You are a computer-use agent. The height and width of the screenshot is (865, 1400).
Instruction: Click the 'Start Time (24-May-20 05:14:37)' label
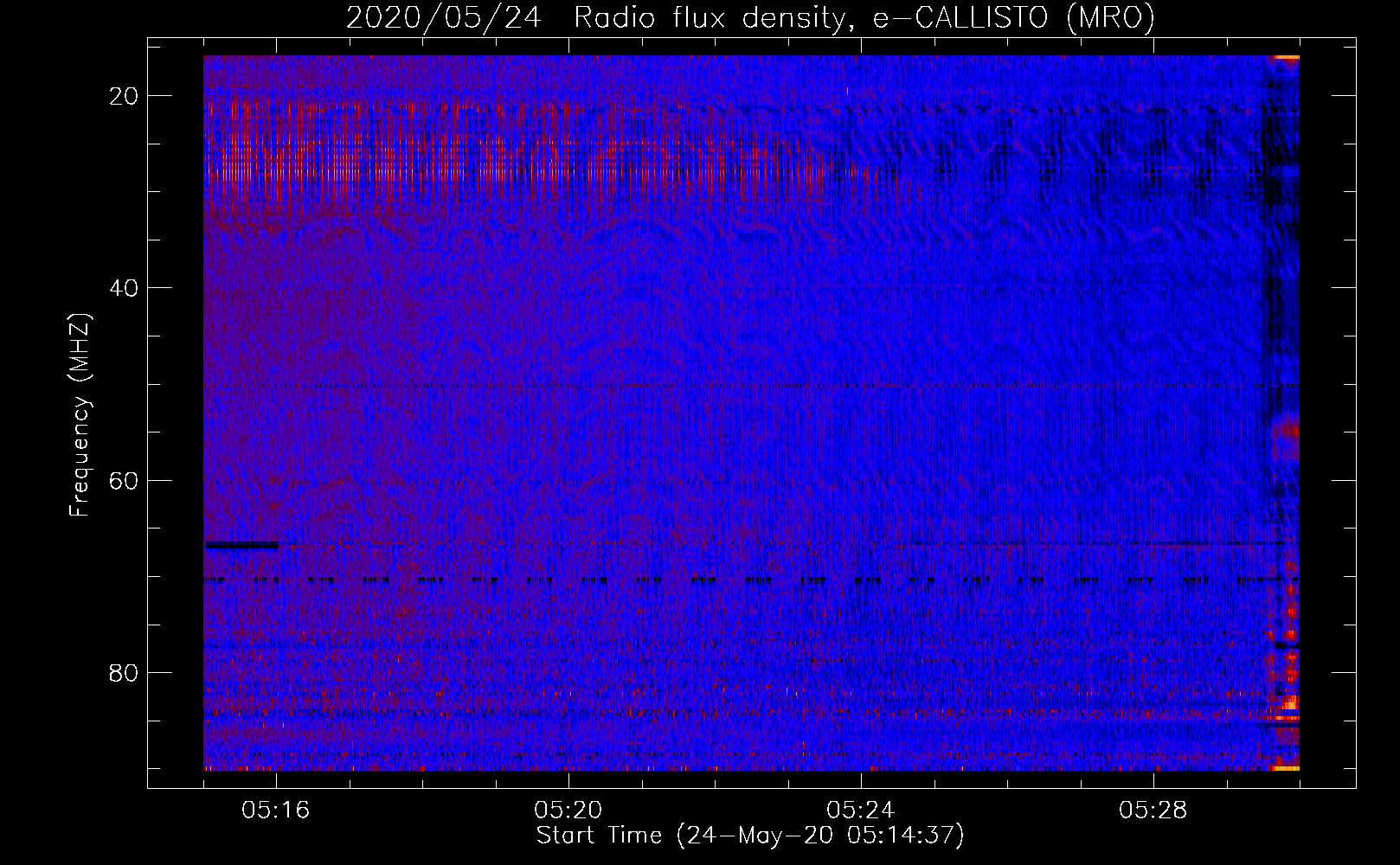click(x=750, y=836)
